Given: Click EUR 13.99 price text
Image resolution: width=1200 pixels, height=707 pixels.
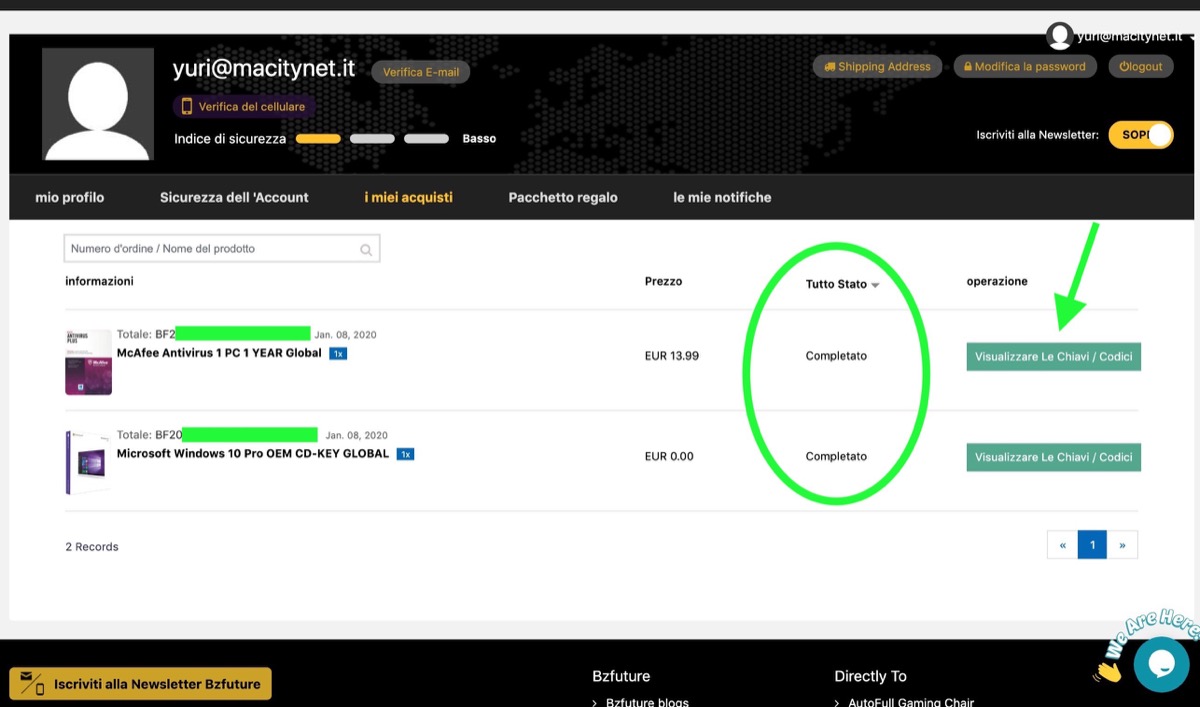Looking at the screenshot, I should 672,356.
